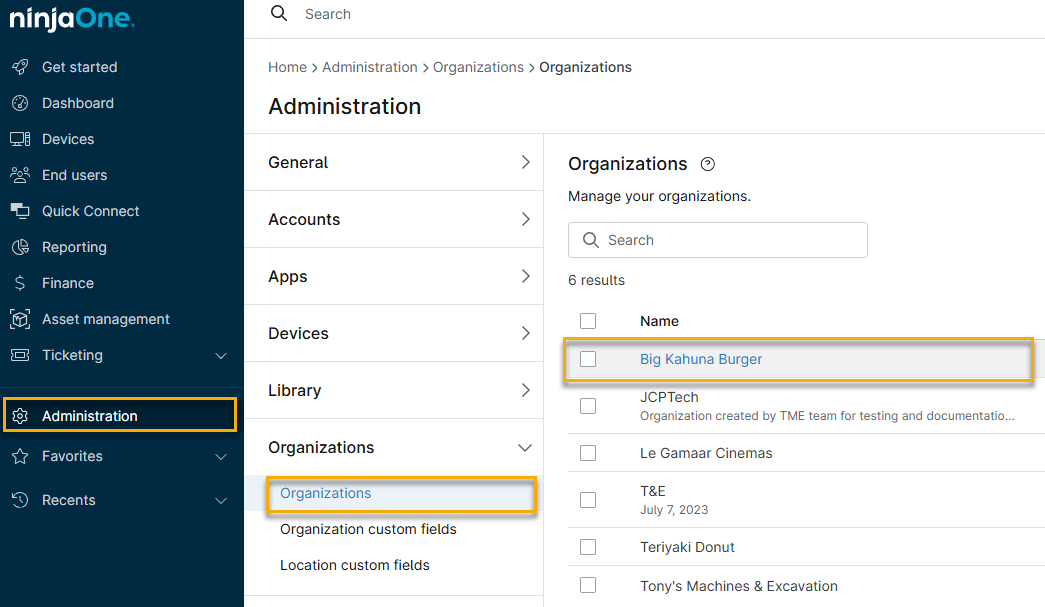Click the Quick Connect icon
Viewport: 1045px width, 607px height.
(20, 211)
